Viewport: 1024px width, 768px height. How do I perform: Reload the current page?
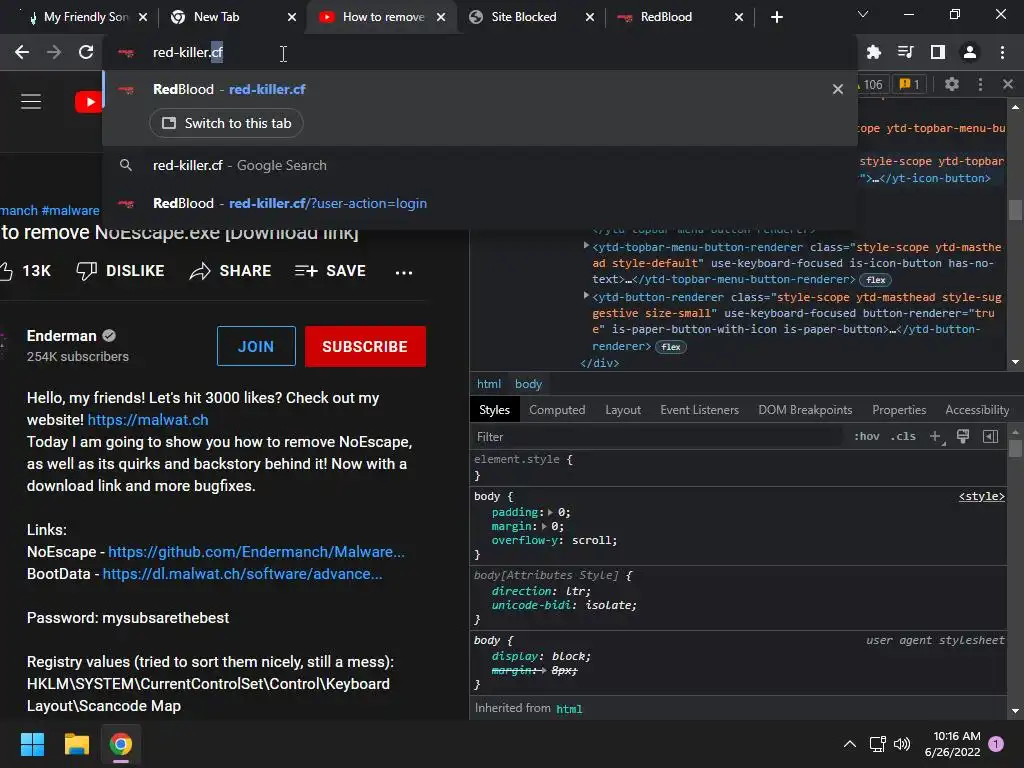86,52
